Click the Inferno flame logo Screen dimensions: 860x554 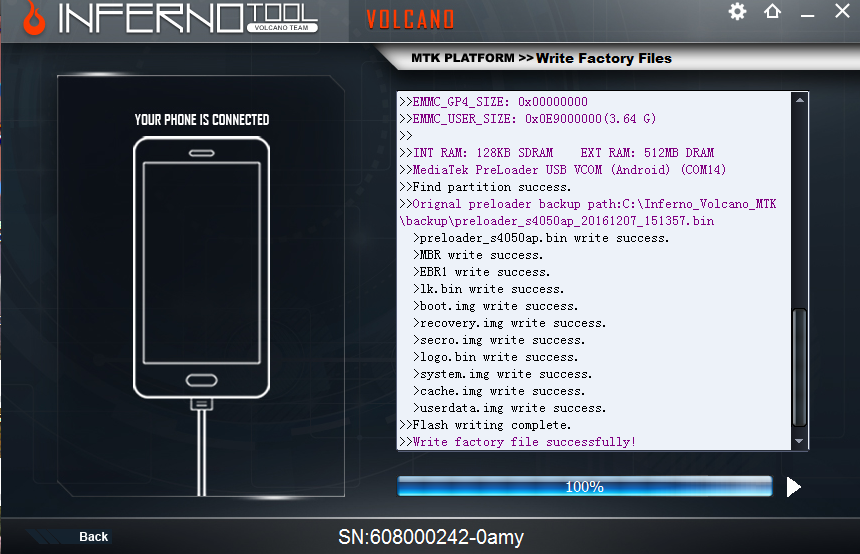point(33,19)
